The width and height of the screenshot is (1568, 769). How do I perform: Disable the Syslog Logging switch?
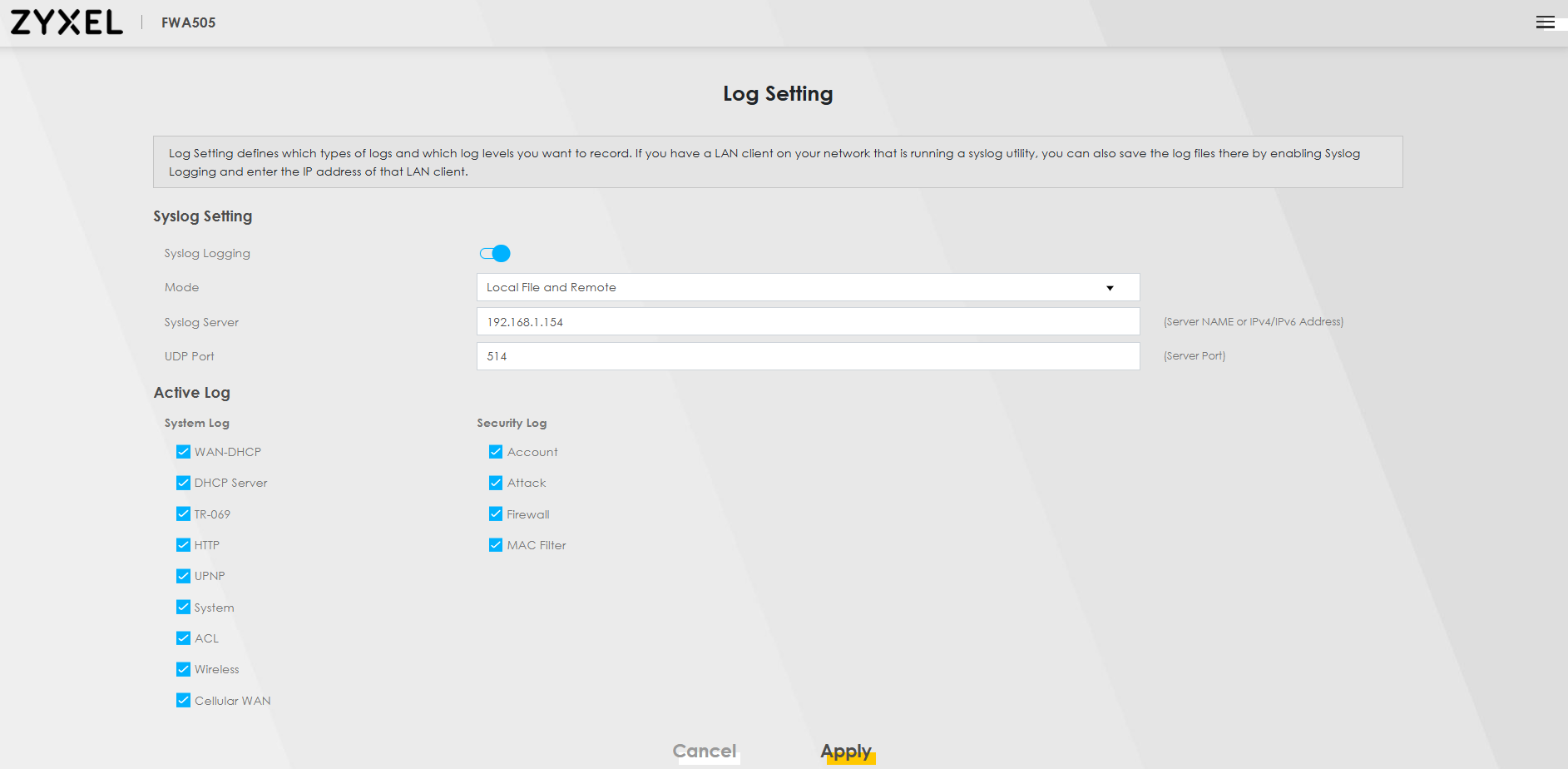[x=496, y=253]
